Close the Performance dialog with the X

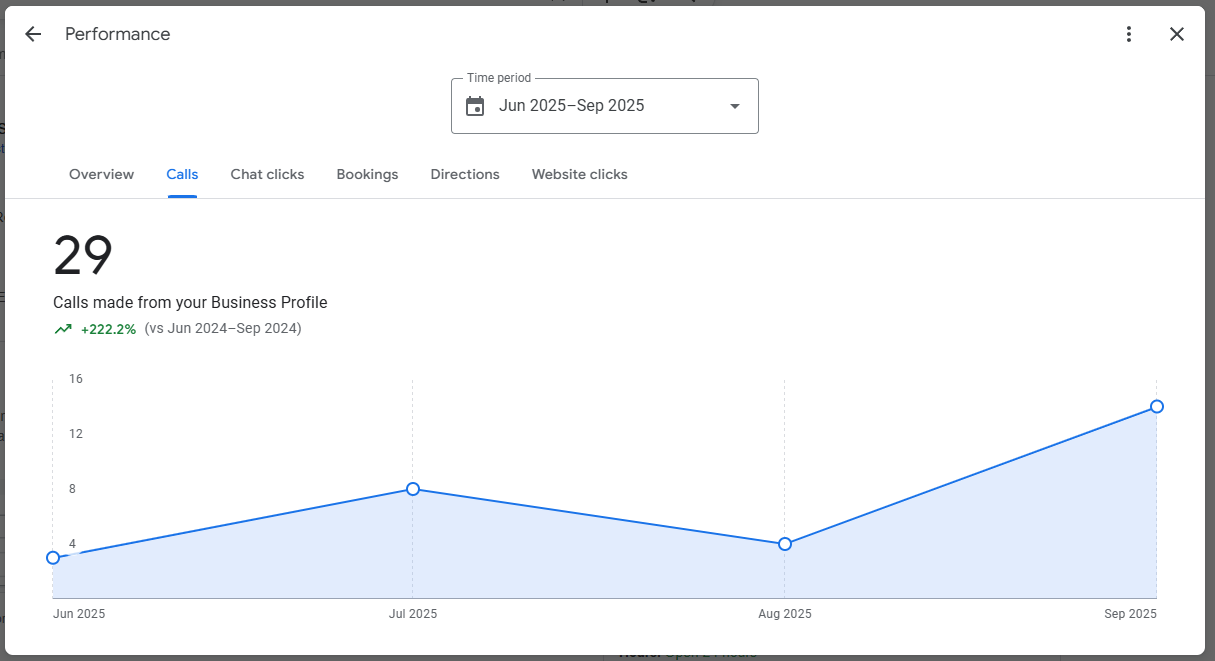pos(1177,34)
